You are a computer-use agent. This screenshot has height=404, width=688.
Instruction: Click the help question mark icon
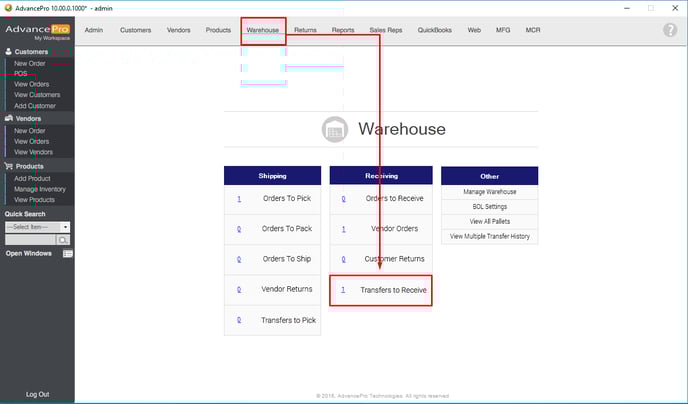[670, 30]
